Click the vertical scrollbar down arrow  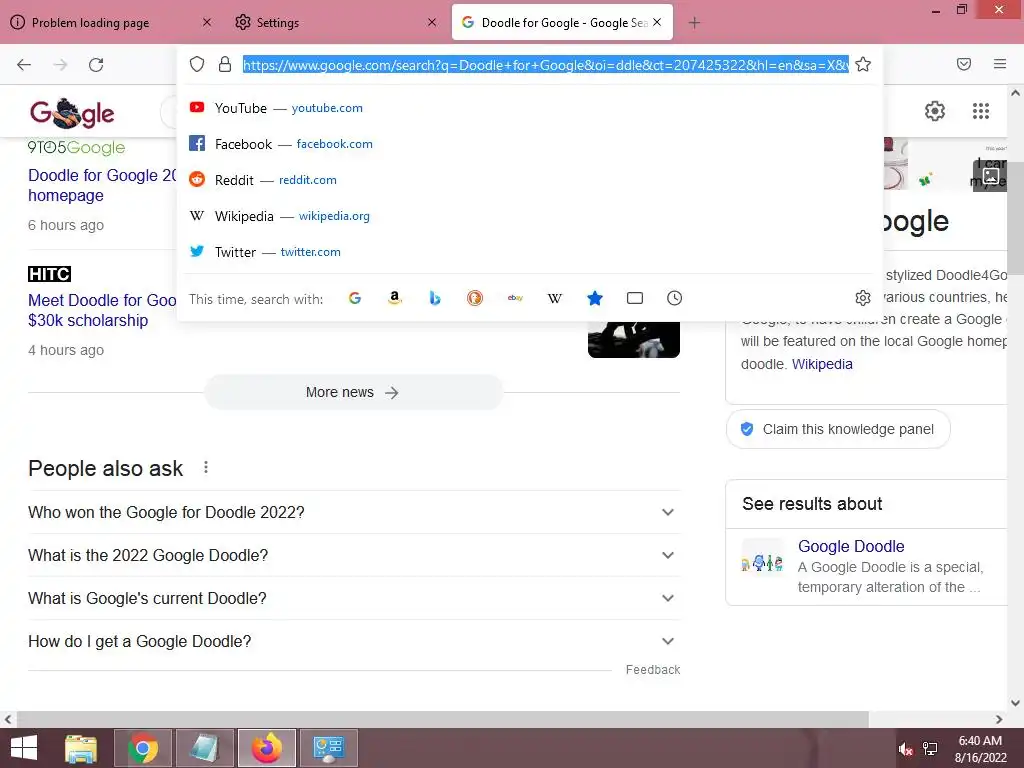pos(1015,703)
